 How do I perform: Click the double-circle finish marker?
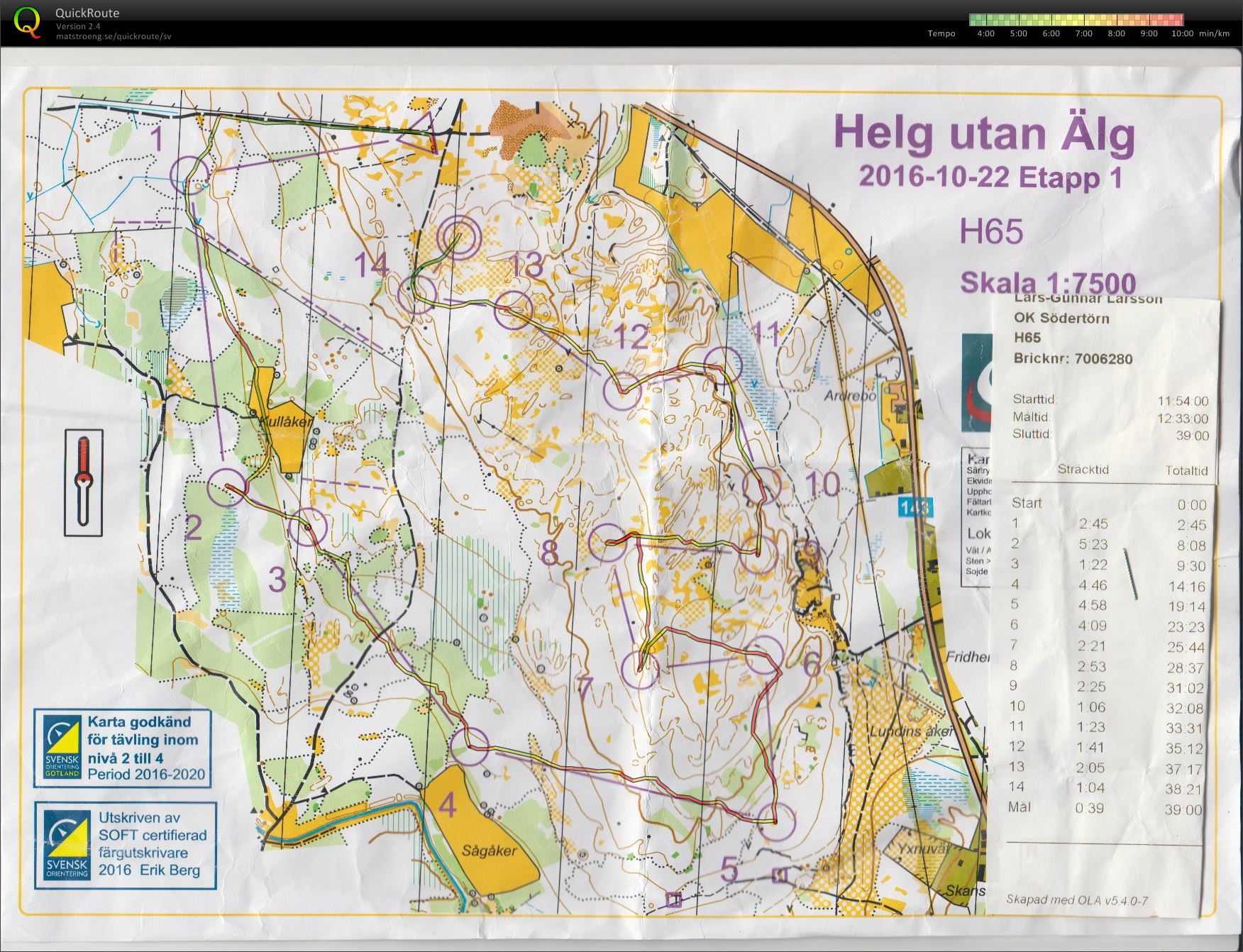[x=459, y=235]
